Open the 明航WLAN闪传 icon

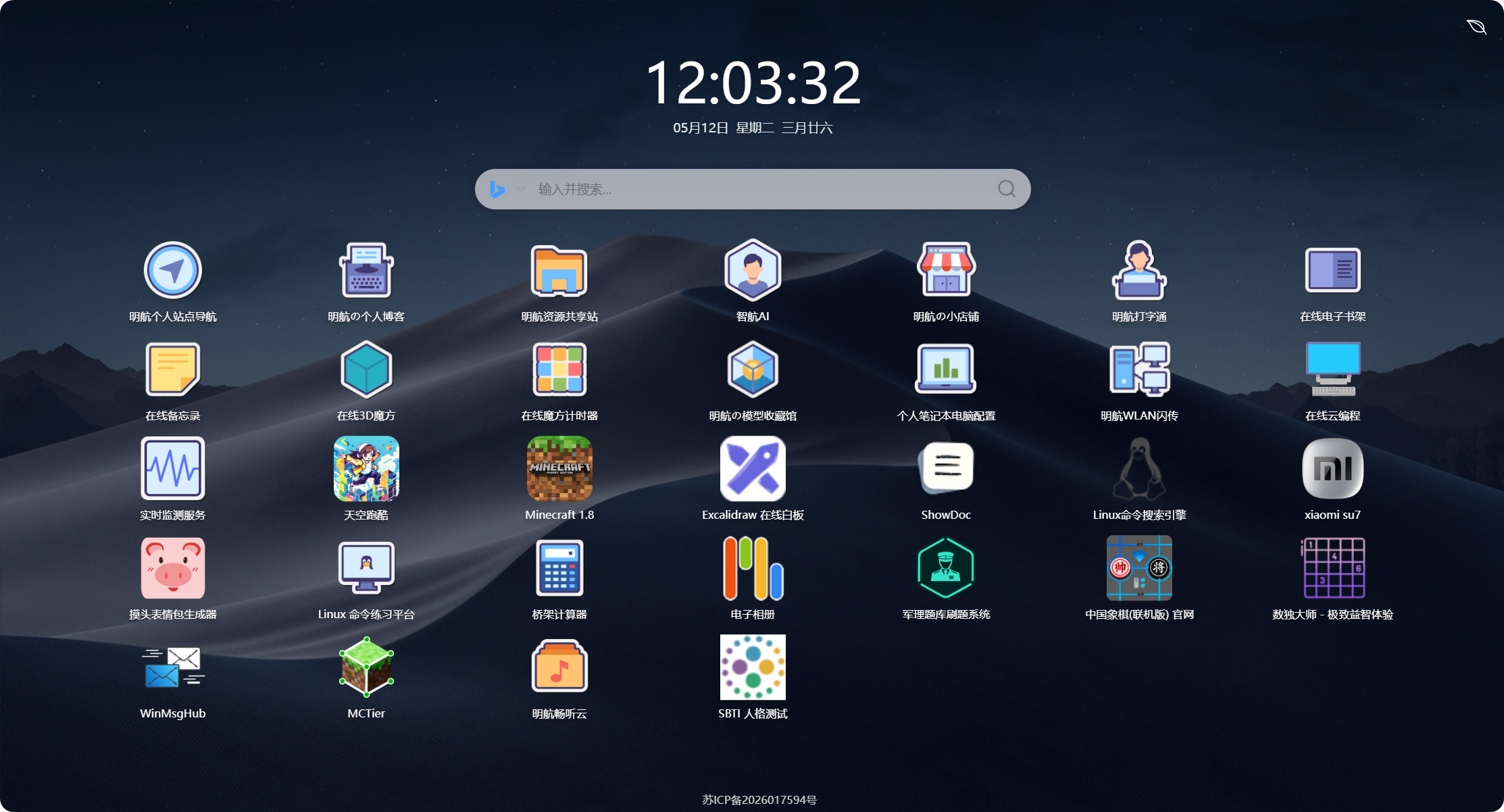pyautogui.click(x=1139, y=370)
